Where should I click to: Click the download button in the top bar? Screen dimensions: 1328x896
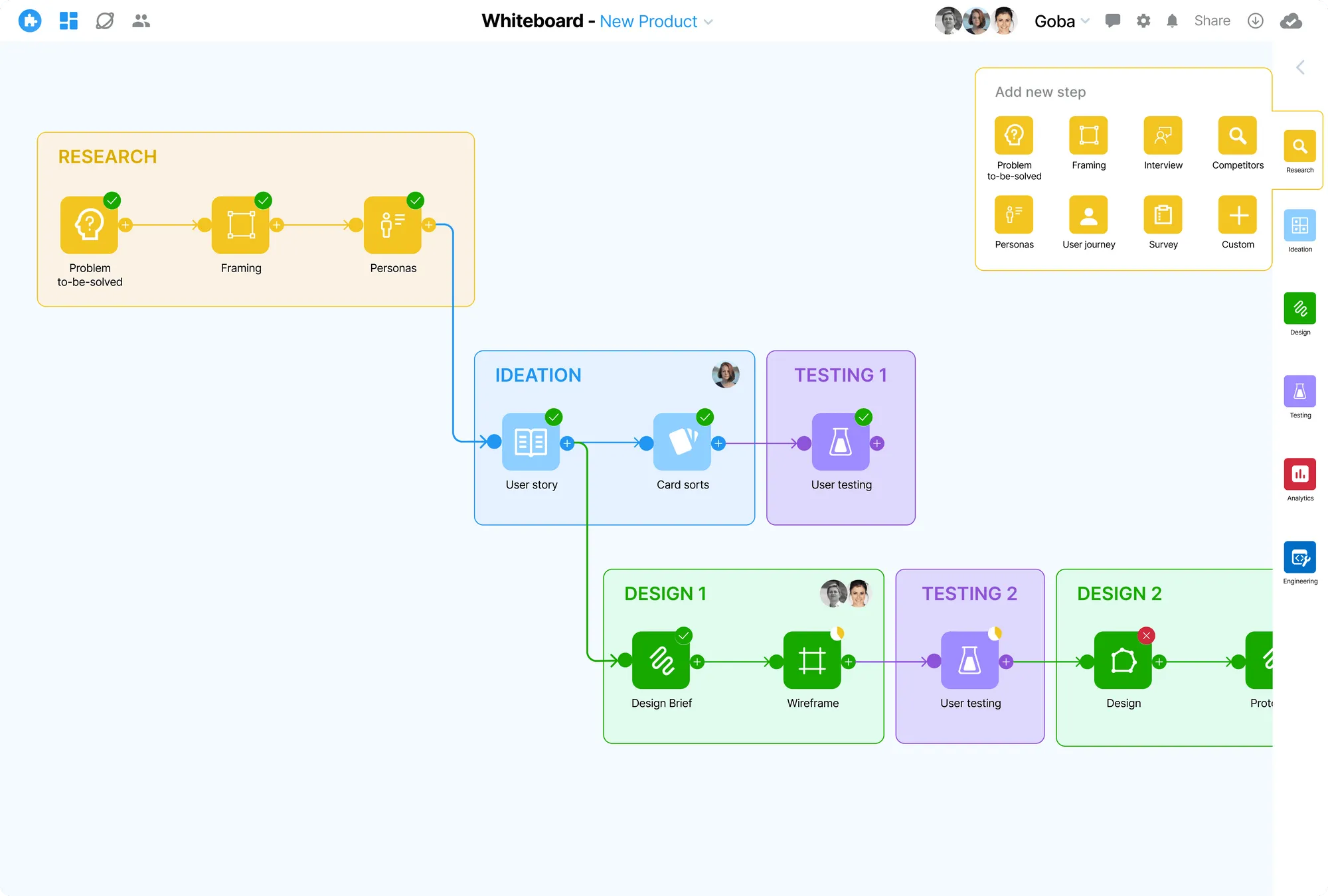click(x=1255, y=21)
